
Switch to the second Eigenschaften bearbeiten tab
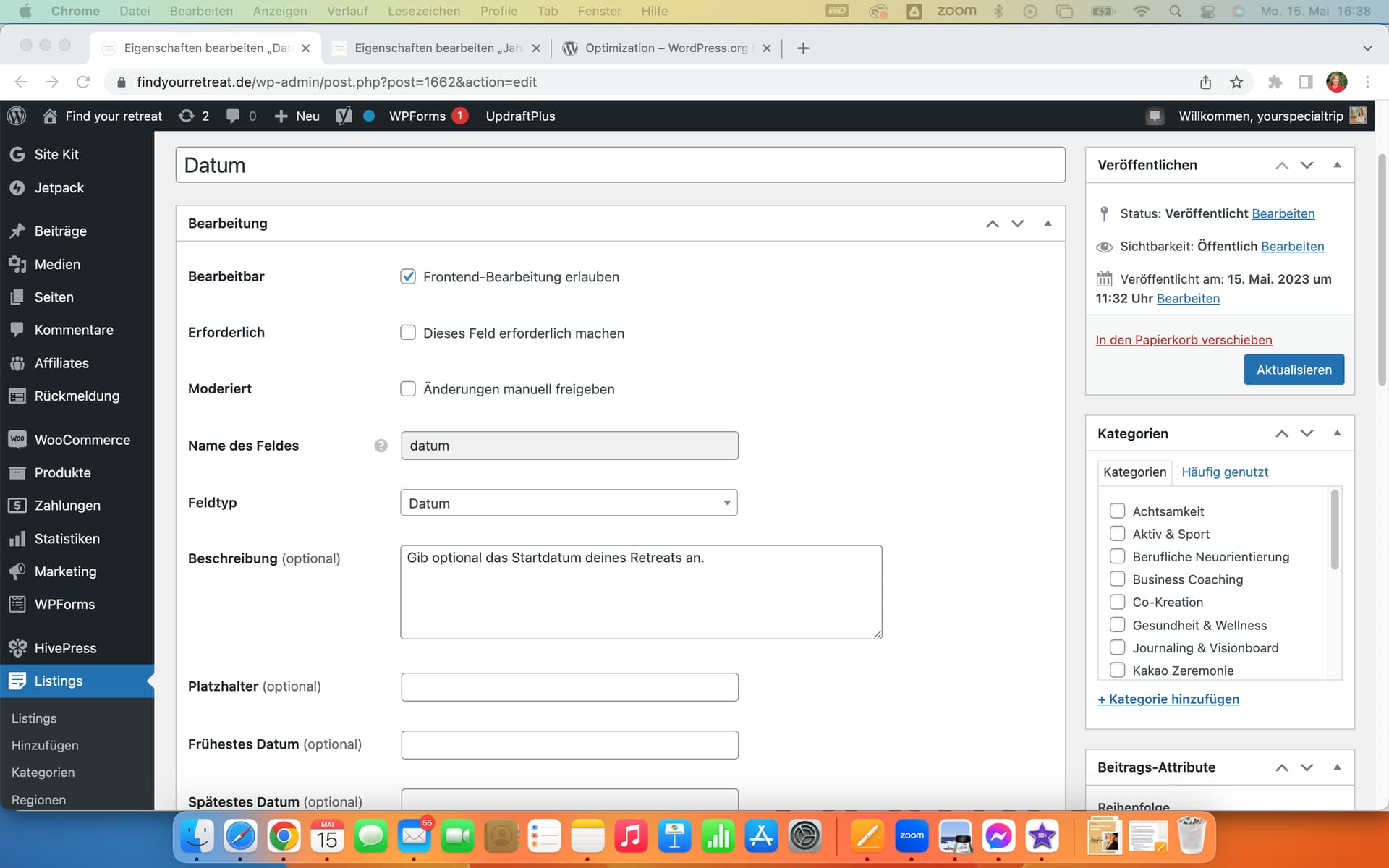pyautogui.click(x=436, y=48)
